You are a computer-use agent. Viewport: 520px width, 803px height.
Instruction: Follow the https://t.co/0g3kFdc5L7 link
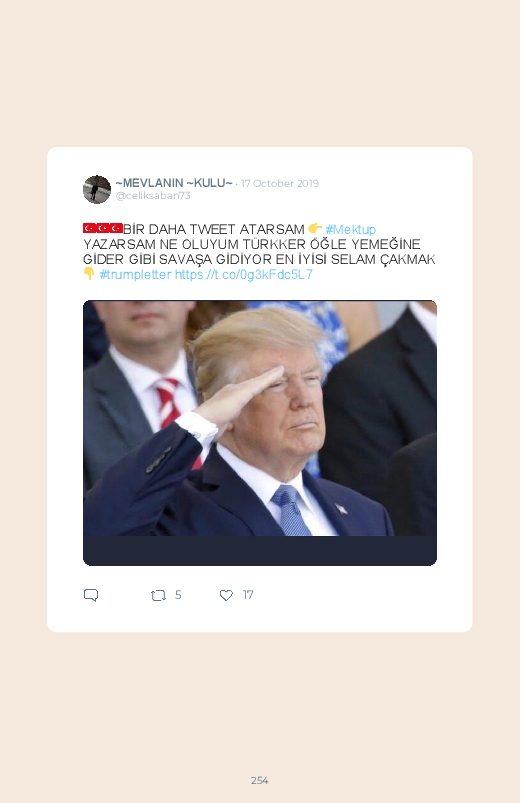tap(243, 274)
